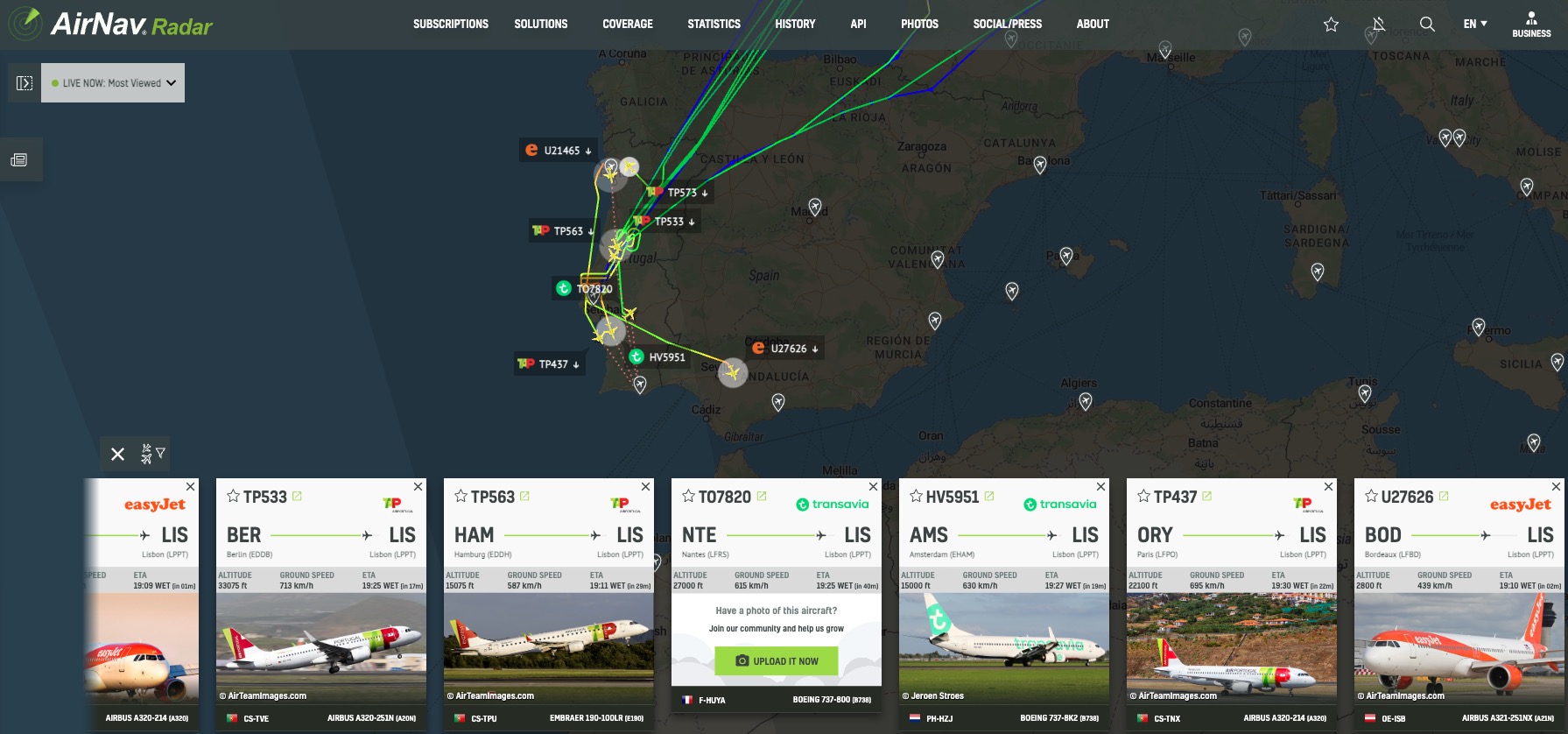Open the API menu item
The image size is (1568, 734).
(x=858, y=25)
